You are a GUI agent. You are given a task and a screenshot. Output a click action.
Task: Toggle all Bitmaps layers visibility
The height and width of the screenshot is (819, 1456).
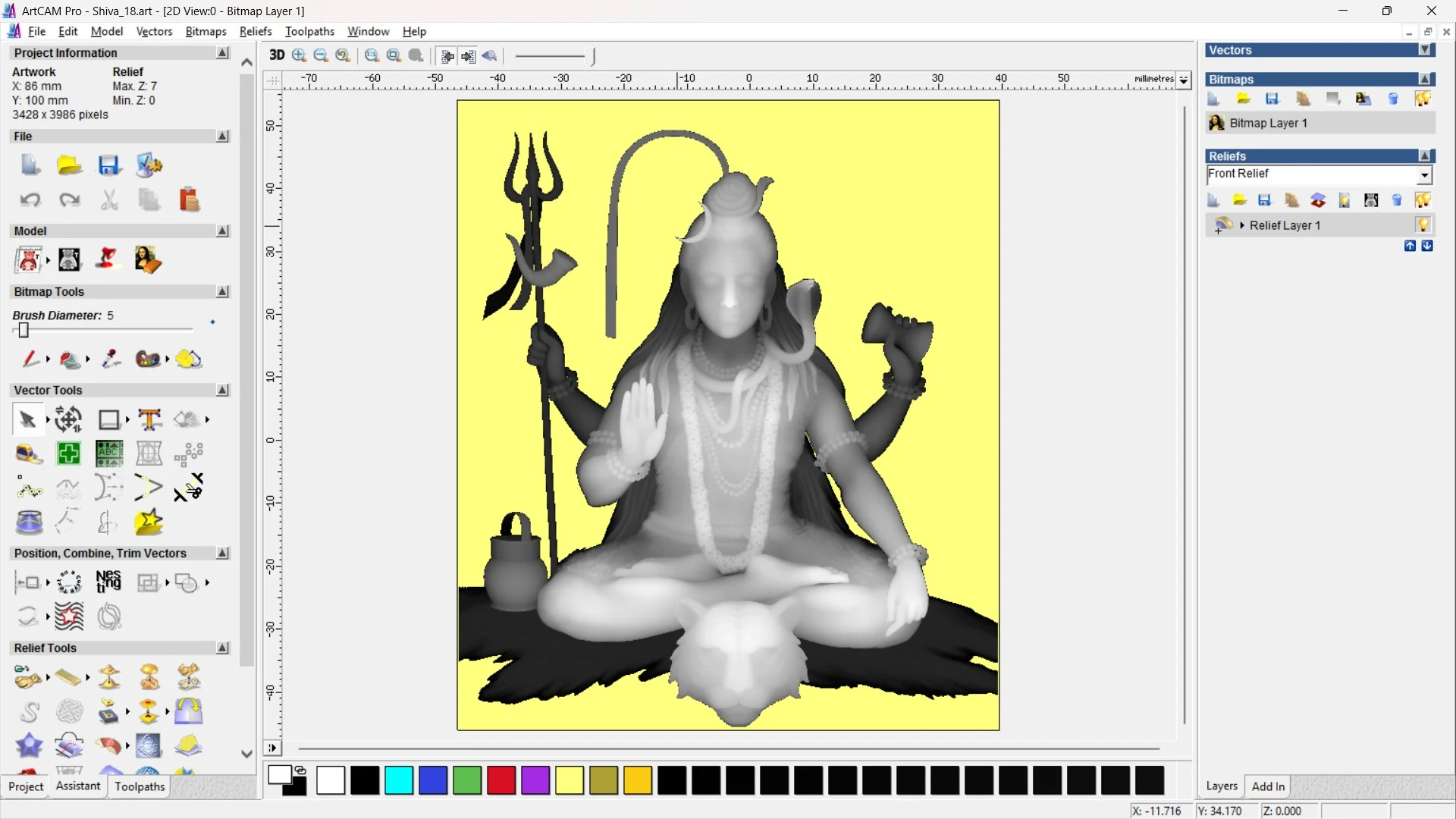(x=1423, y=99)
